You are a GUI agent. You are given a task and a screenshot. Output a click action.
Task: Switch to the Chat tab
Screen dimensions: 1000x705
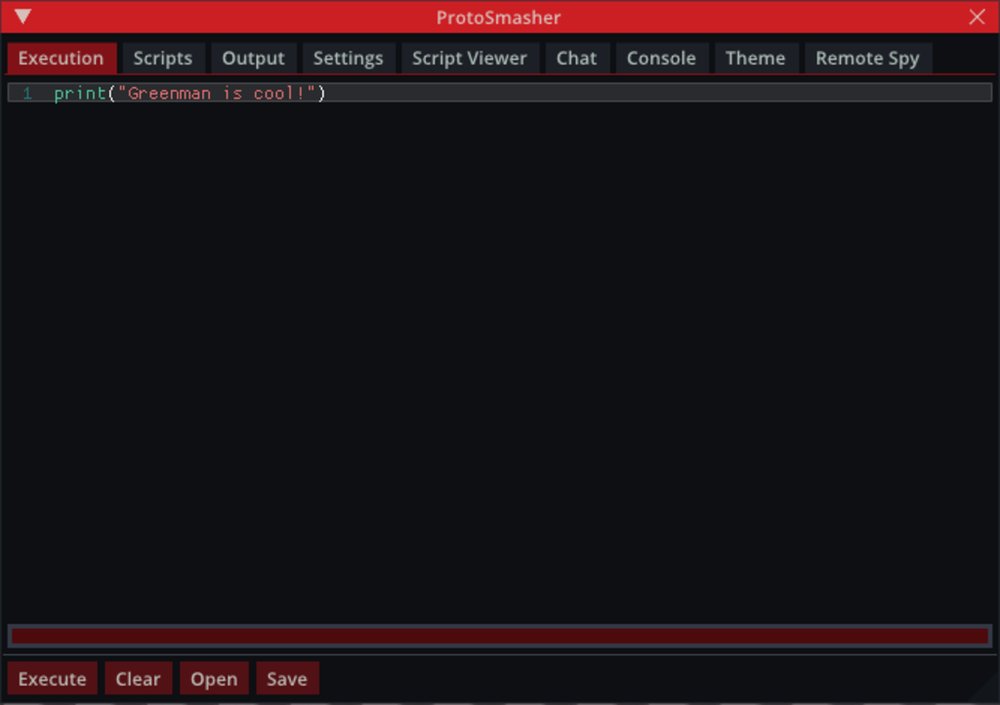pos(577,58)
